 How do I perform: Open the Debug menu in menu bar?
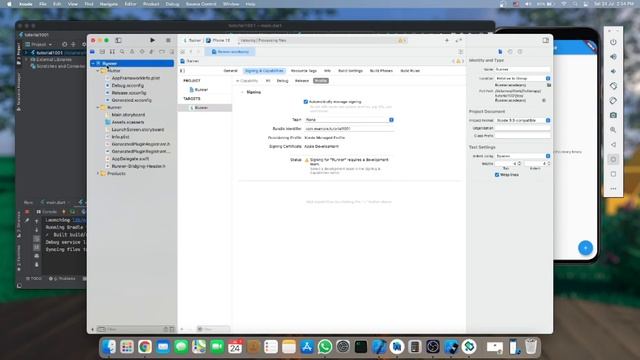click(x=172, y=4)
